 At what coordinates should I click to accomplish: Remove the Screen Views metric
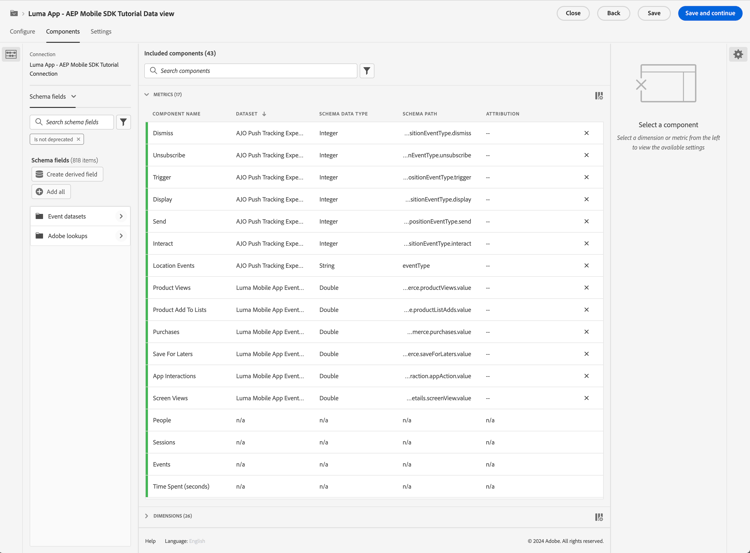point(586,398)
